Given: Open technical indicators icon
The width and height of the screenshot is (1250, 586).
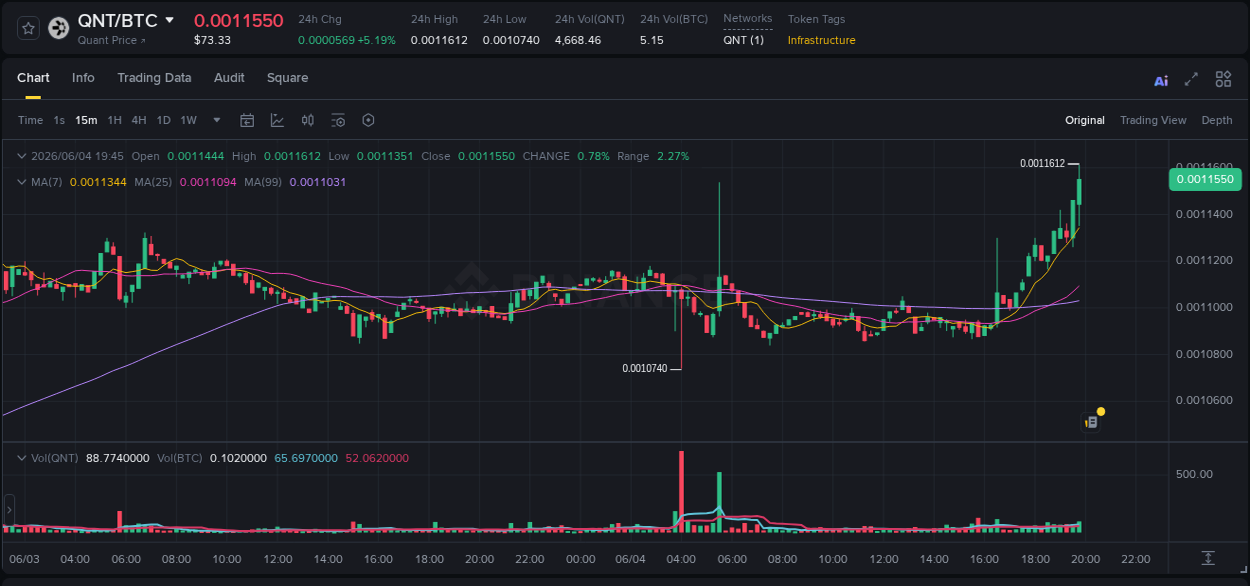Looking at the screenshot, I should (x=277, y=120).
